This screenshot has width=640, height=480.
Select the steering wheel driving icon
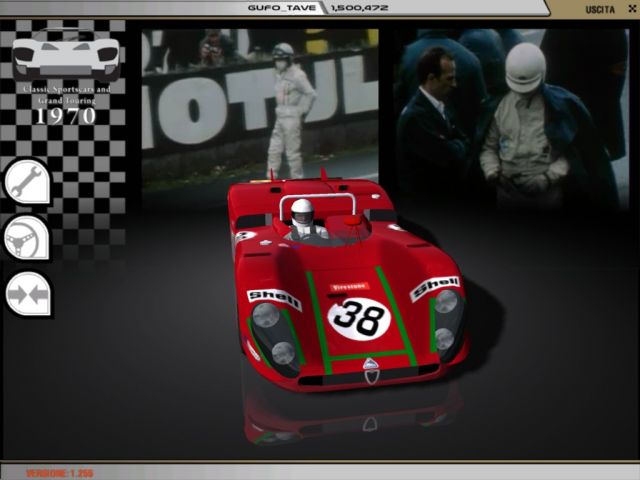coord(28,238)
